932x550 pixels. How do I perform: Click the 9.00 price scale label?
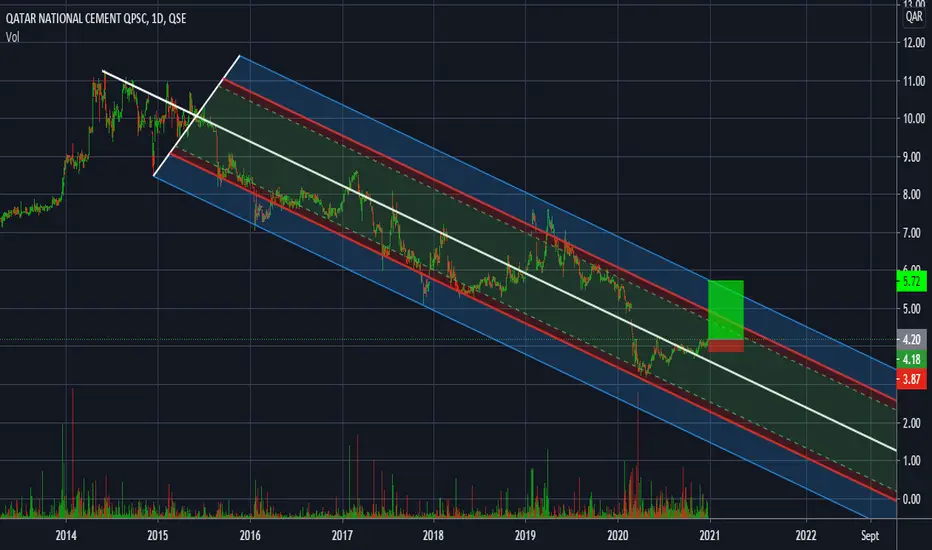(914, 157)
